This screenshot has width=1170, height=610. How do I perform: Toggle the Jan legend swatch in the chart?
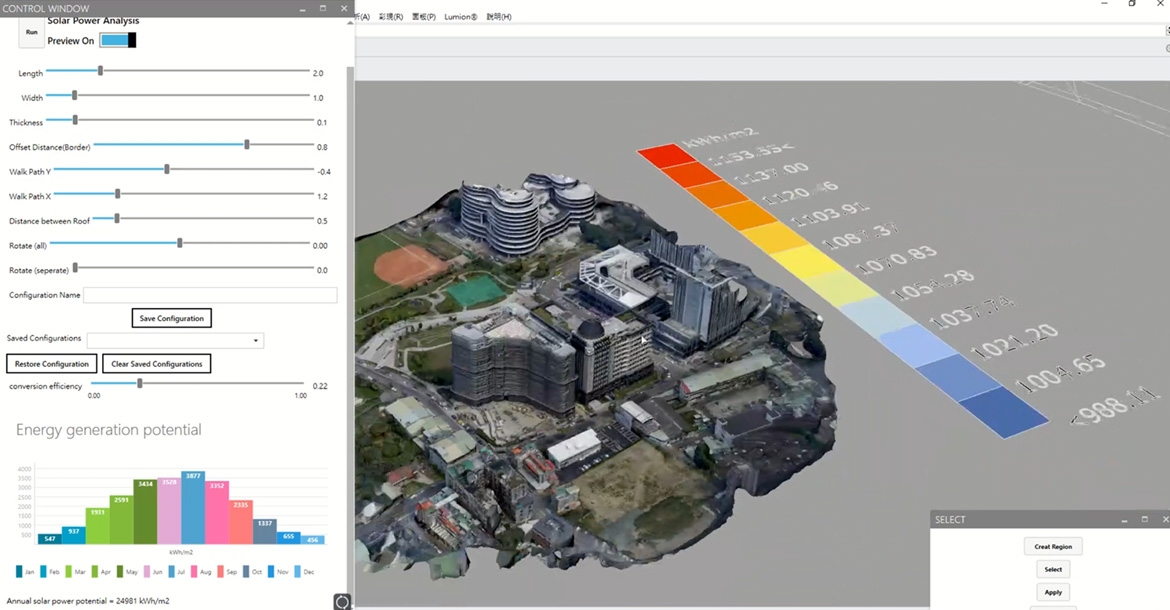(19, 572)
